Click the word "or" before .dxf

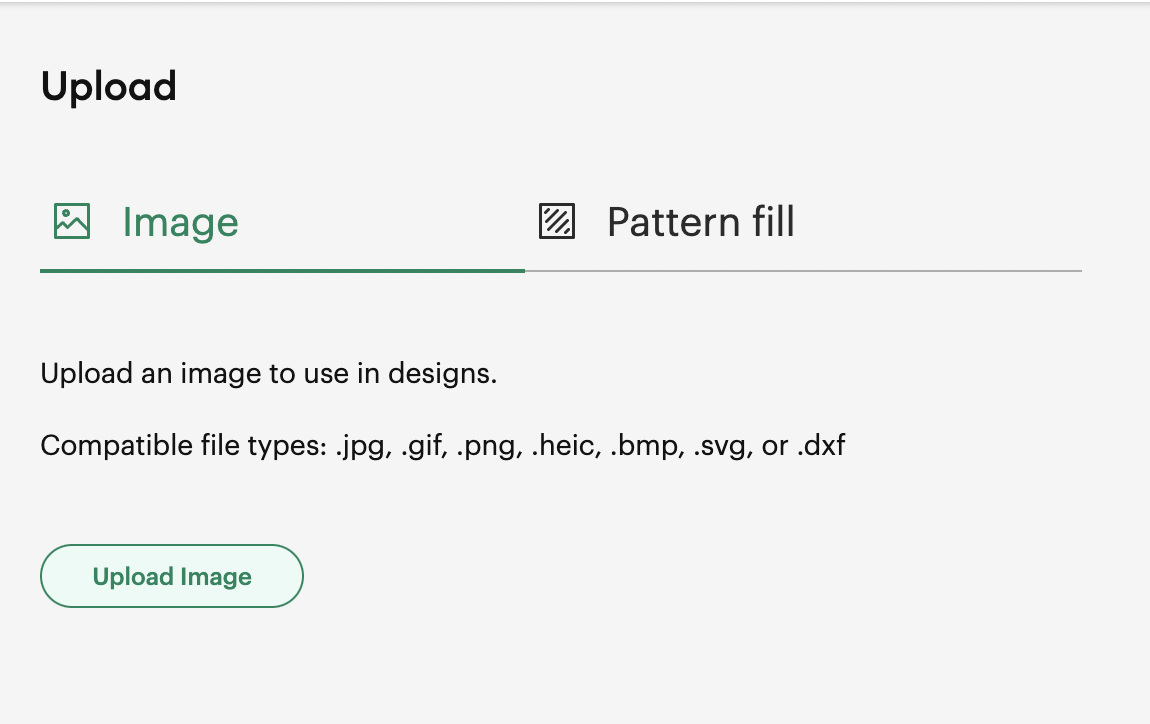(x=775, y=445)
